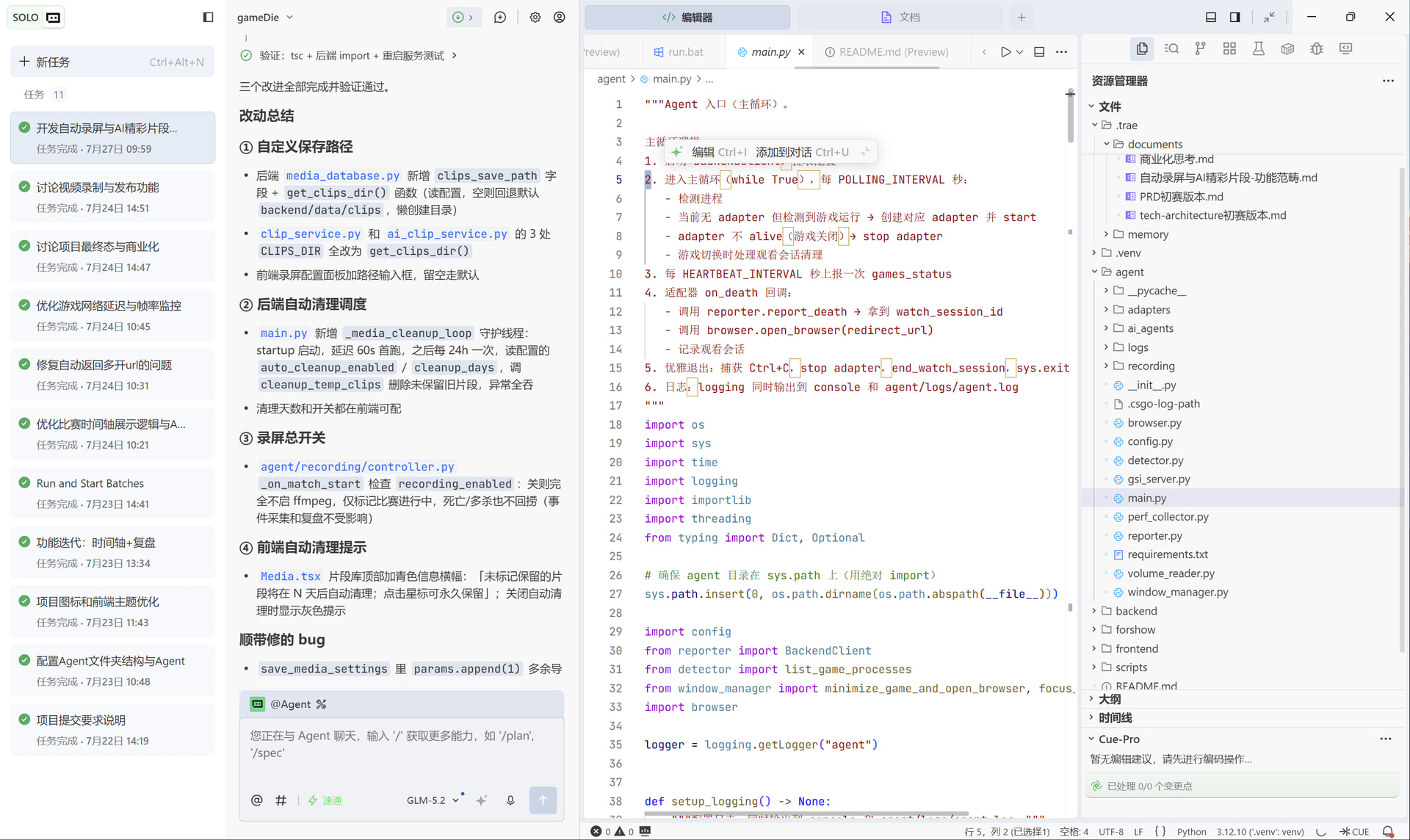This screenshot has width=1410, height=840.
Task: Open agent/recording/controller.py link
Action: coord(357,466)
